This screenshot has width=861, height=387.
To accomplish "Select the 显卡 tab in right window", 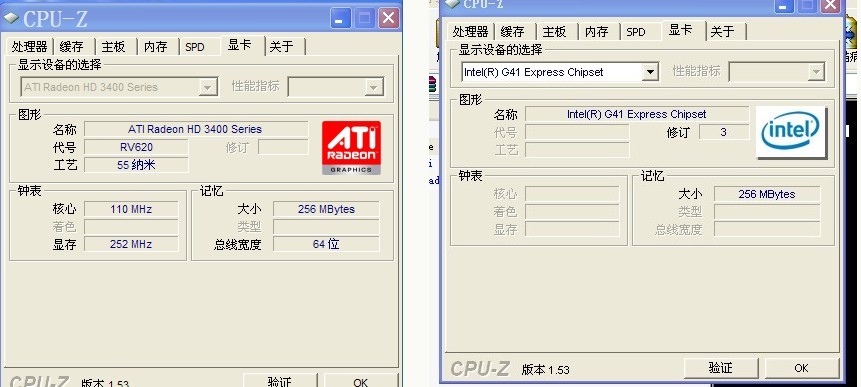I will pyautogui.click(x=681, y=30).
